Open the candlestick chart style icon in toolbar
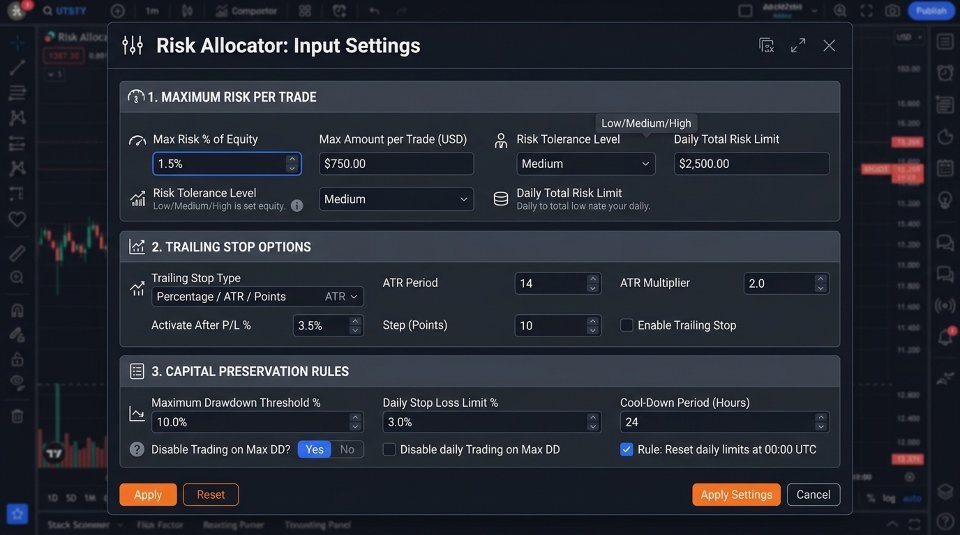 [187, 11]
